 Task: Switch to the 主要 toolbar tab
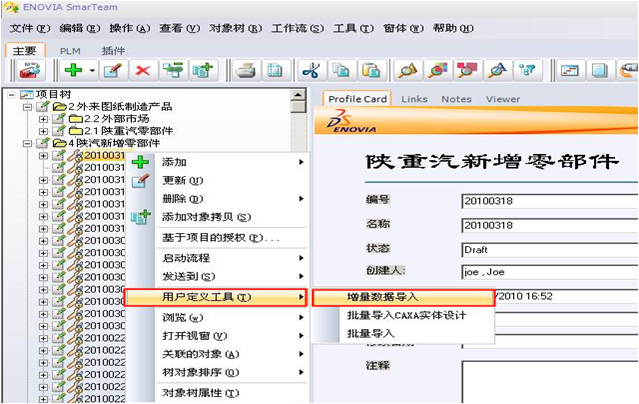tap(24, 51)
